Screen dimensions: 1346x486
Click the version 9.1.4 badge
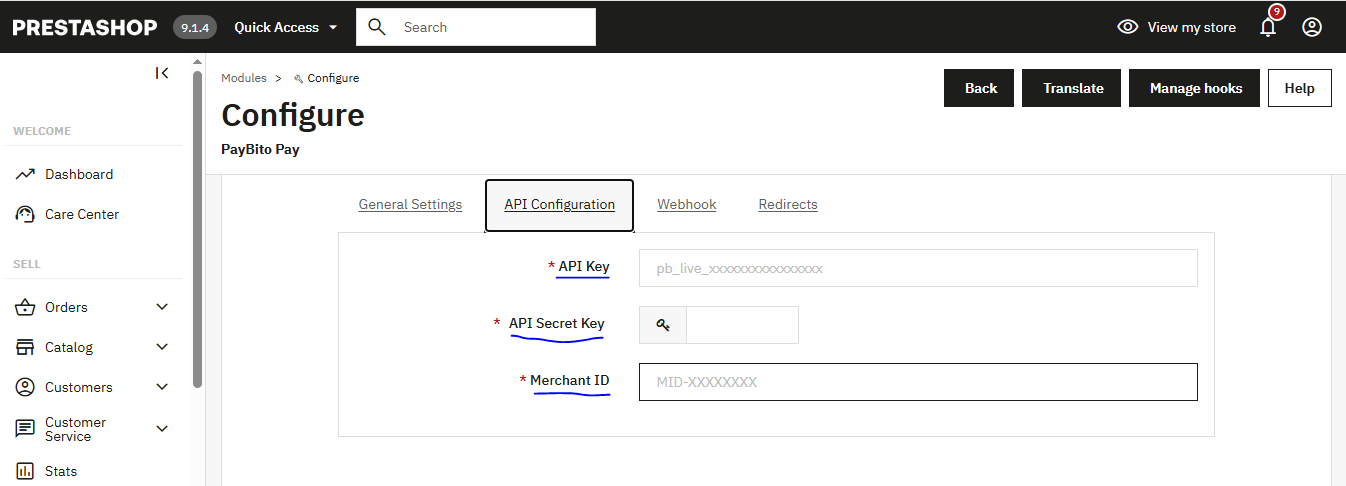click(x=195, y=27)
